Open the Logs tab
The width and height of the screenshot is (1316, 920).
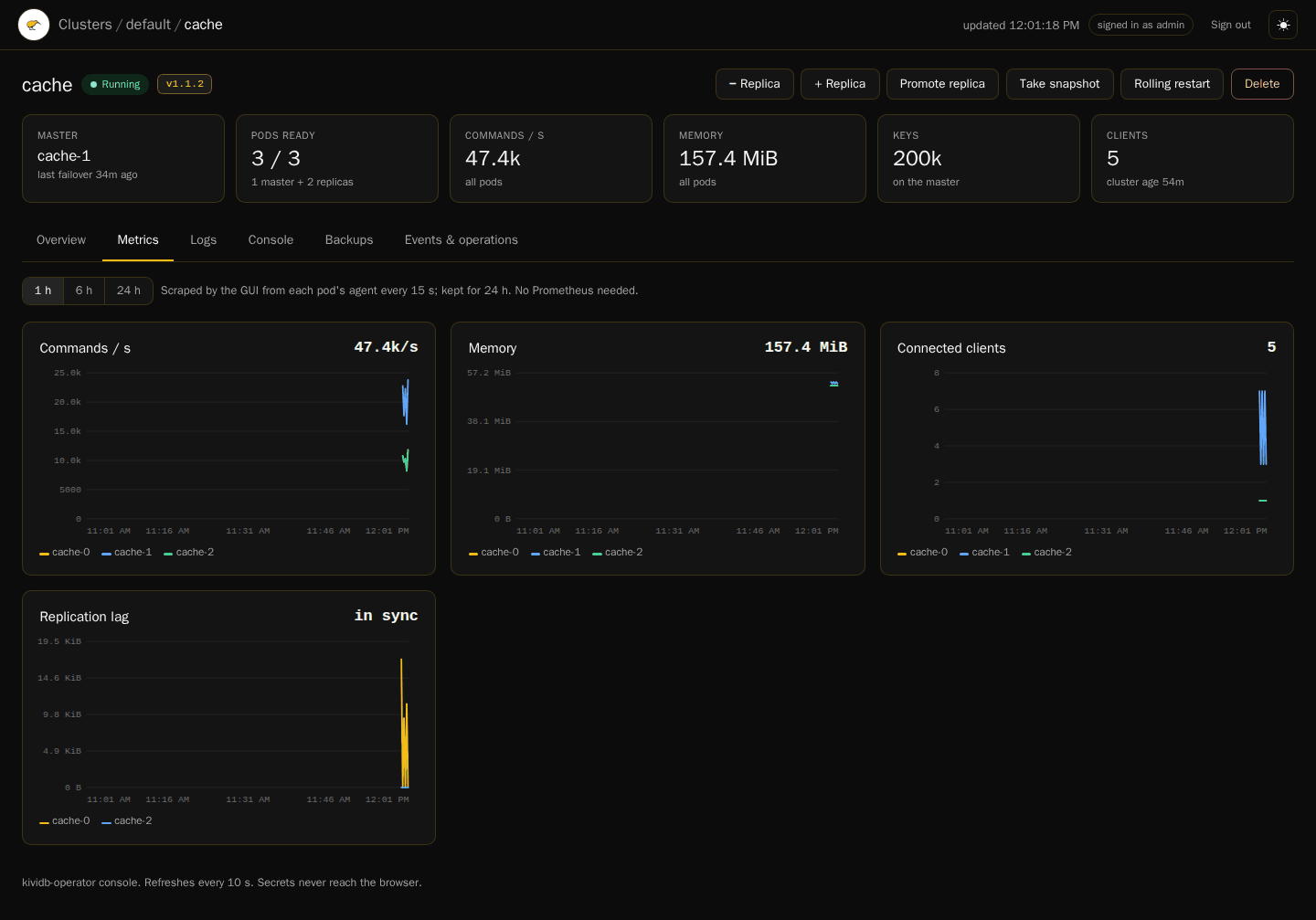[203, 240]
